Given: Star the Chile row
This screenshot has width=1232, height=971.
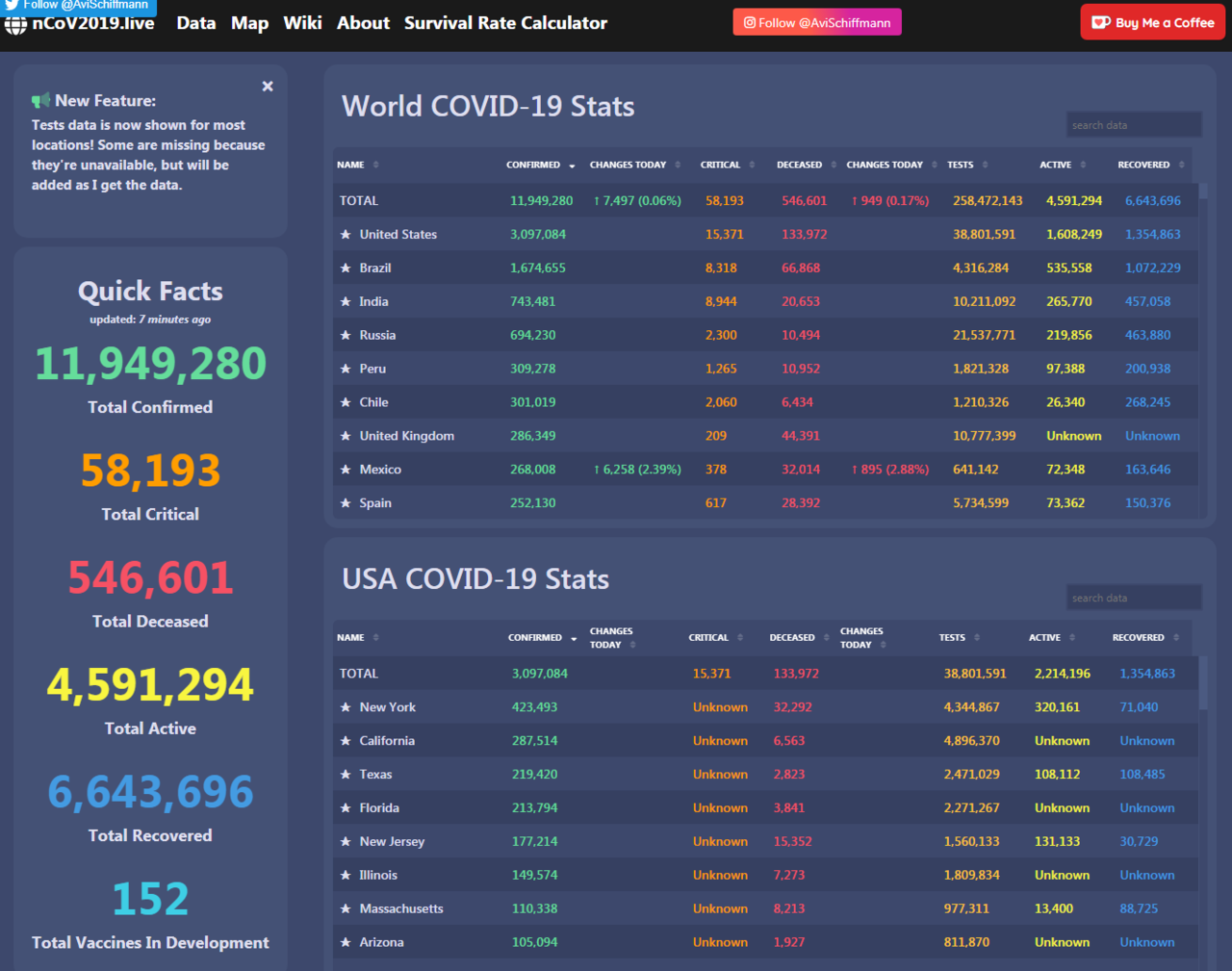Looking at the screenshot, I should click(346, 402).
